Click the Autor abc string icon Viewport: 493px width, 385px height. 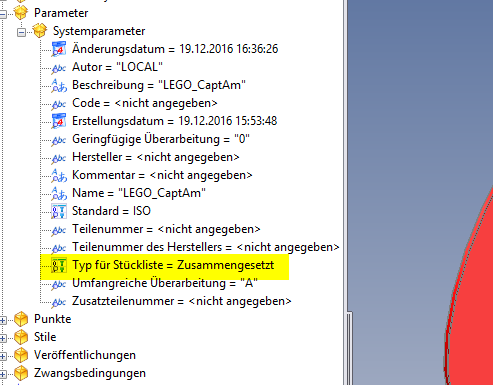click(59, 68)
